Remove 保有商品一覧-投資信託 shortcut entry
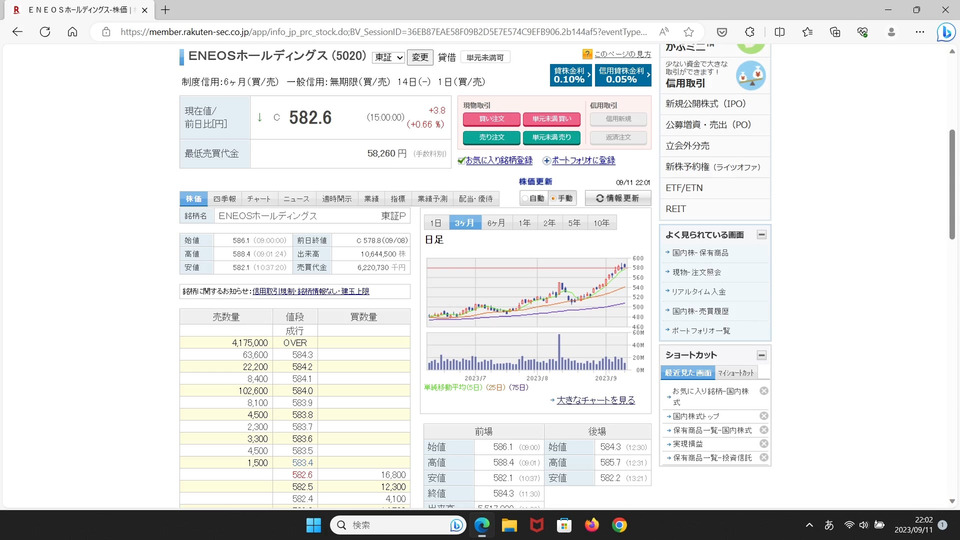The height and width of the screenshot is (540, 960). tap(763, 457)
